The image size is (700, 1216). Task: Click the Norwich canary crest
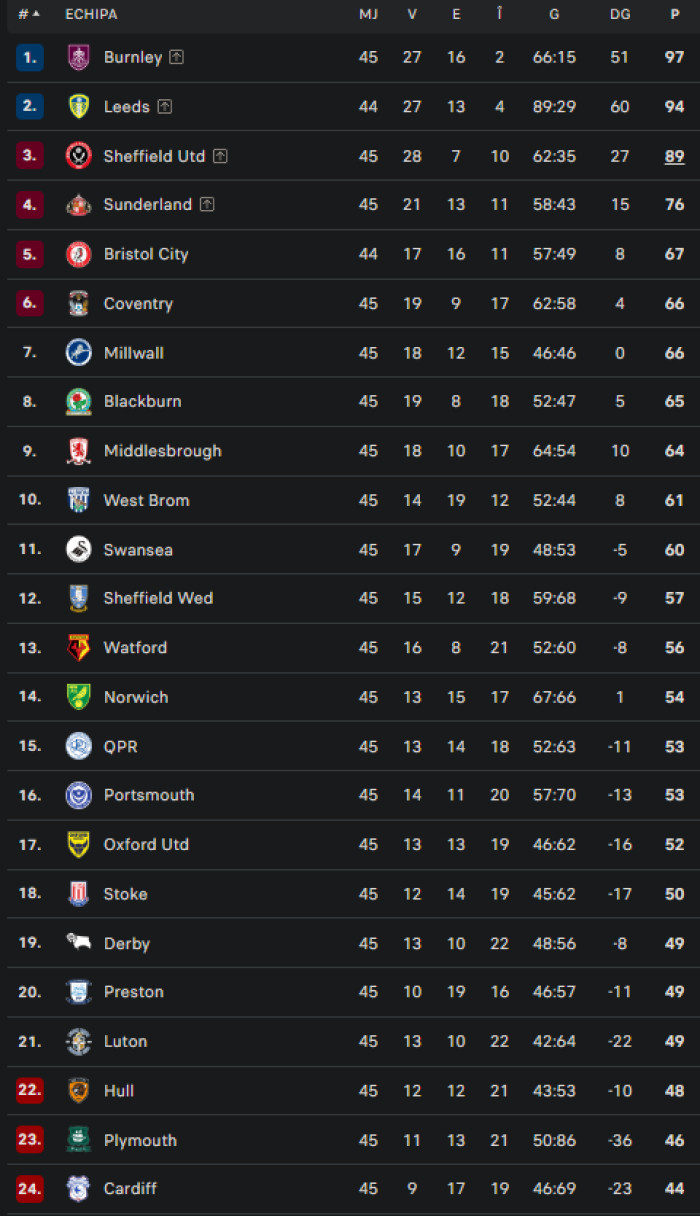(x=78, y=696)
